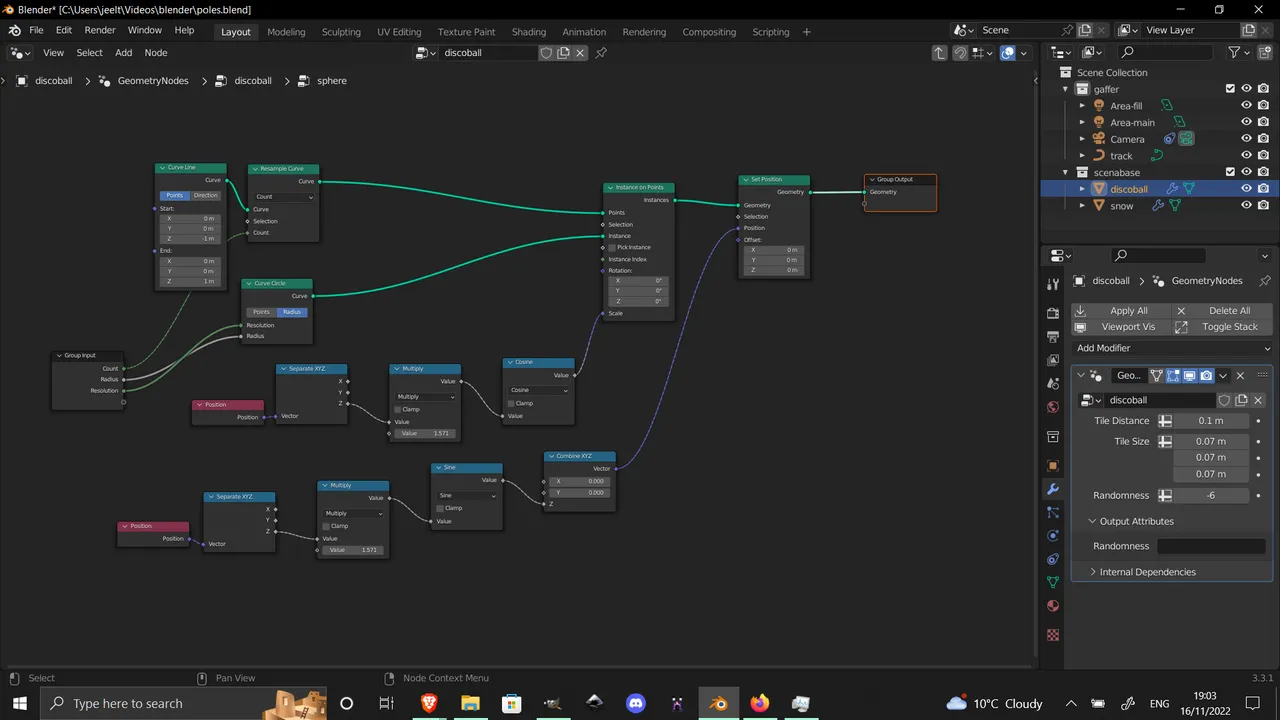
Task: Uncheck the scenabase collection checkbox
Action: (1230, 173)
